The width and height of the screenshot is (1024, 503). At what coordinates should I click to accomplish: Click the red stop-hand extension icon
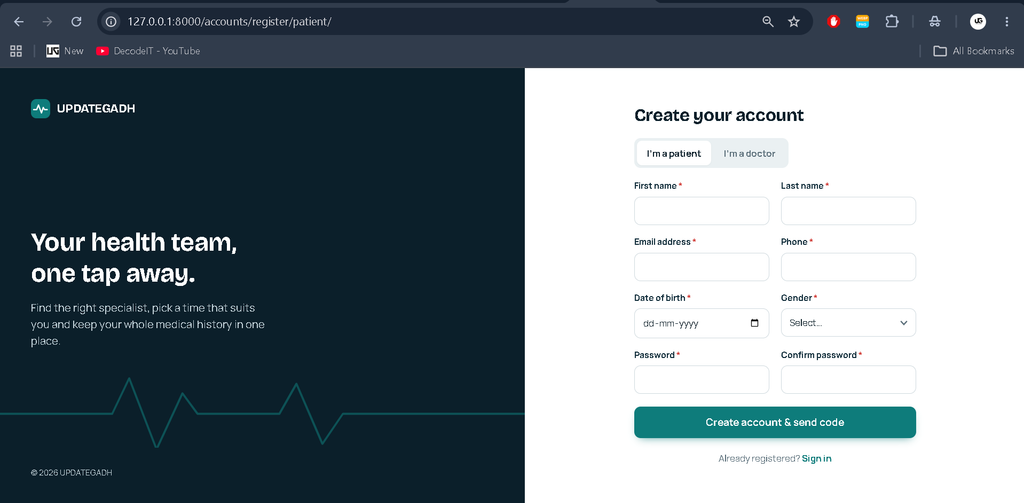833,22
